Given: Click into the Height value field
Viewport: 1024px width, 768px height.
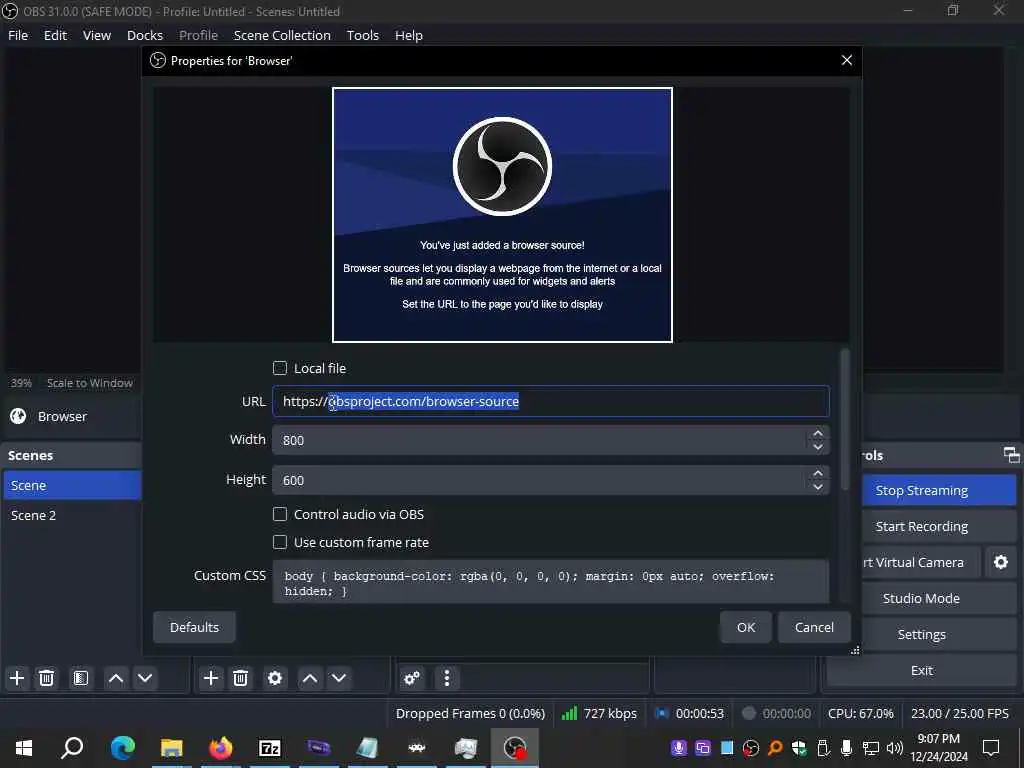Looking at the screenshot, I should 539,480.
